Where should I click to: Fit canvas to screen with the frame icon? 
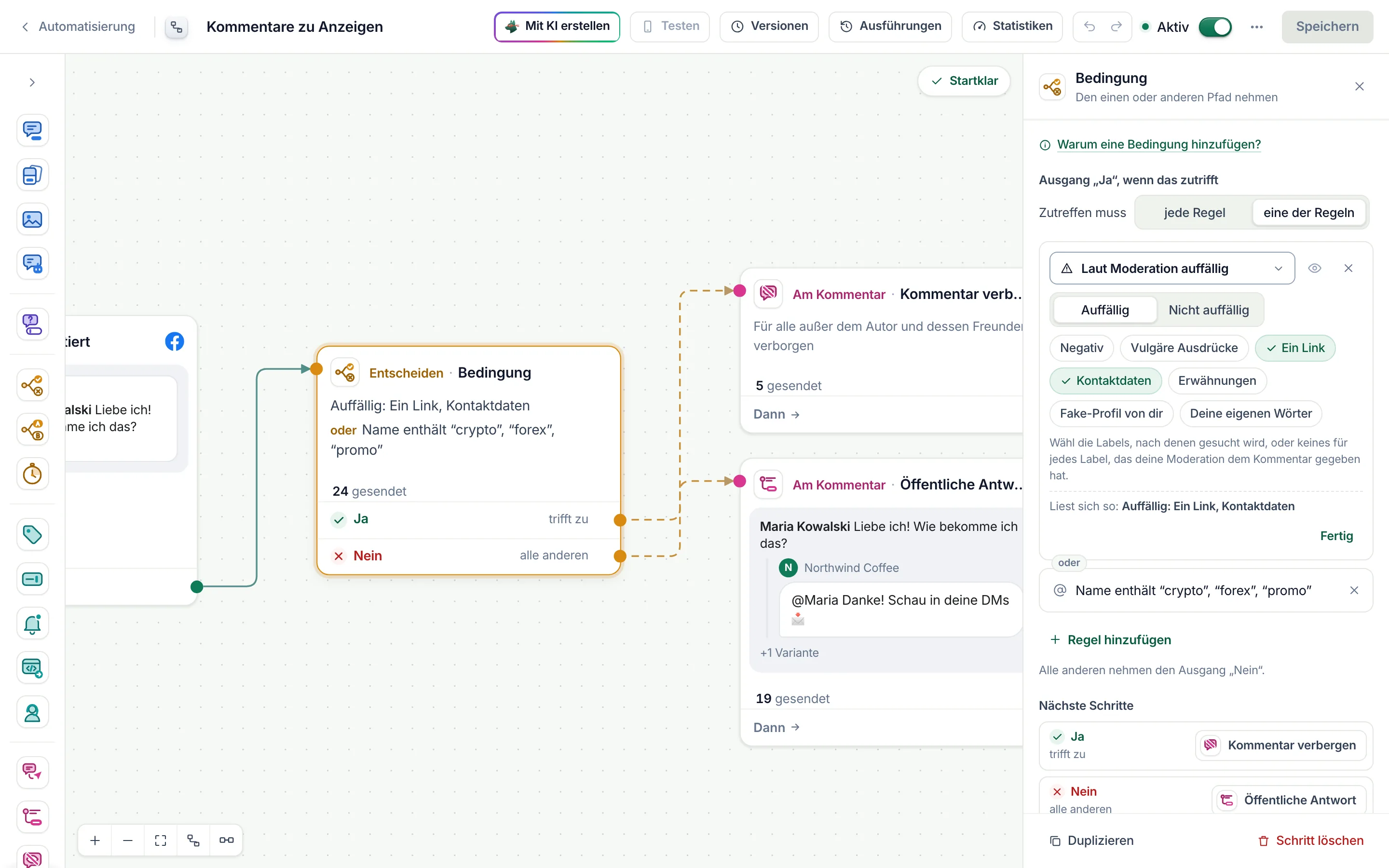(x=161, y=841)
